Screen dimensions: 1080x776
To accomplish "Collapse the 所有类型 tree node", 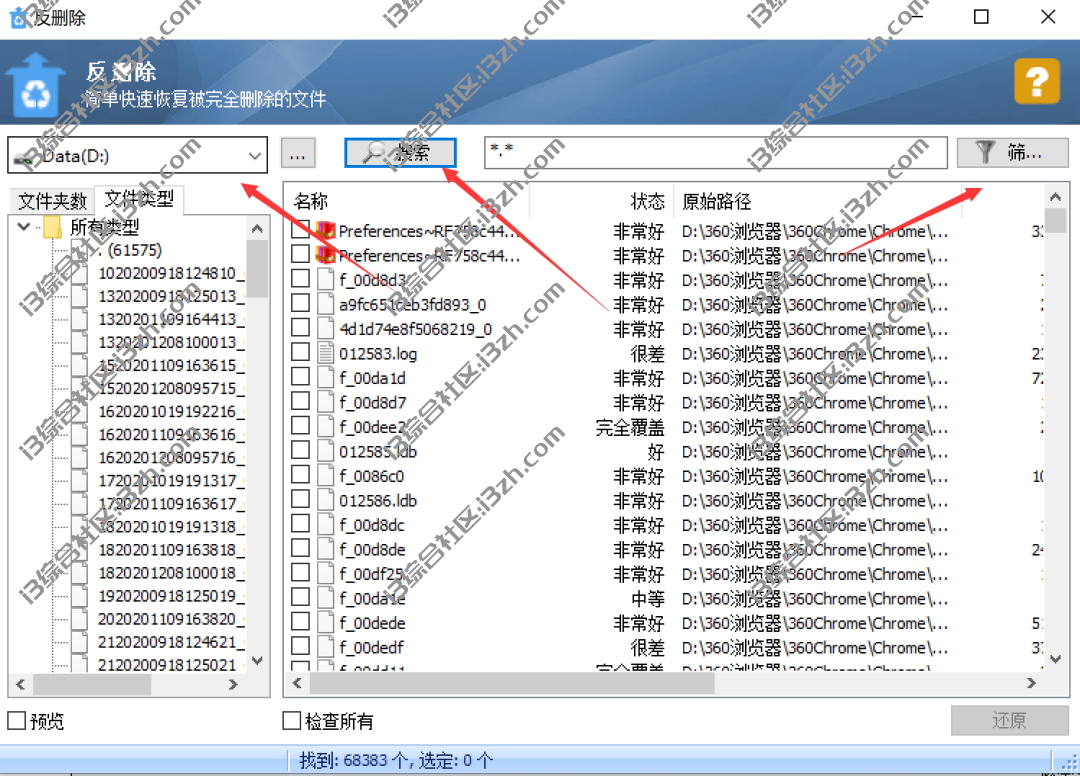I will [24, 226].
